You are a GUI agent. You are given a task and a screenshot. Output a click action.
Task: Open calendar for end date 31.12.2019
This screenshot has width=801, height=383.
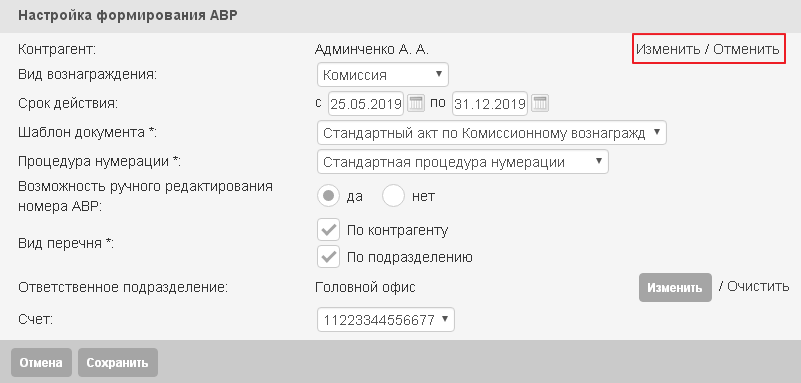(540, 104)
